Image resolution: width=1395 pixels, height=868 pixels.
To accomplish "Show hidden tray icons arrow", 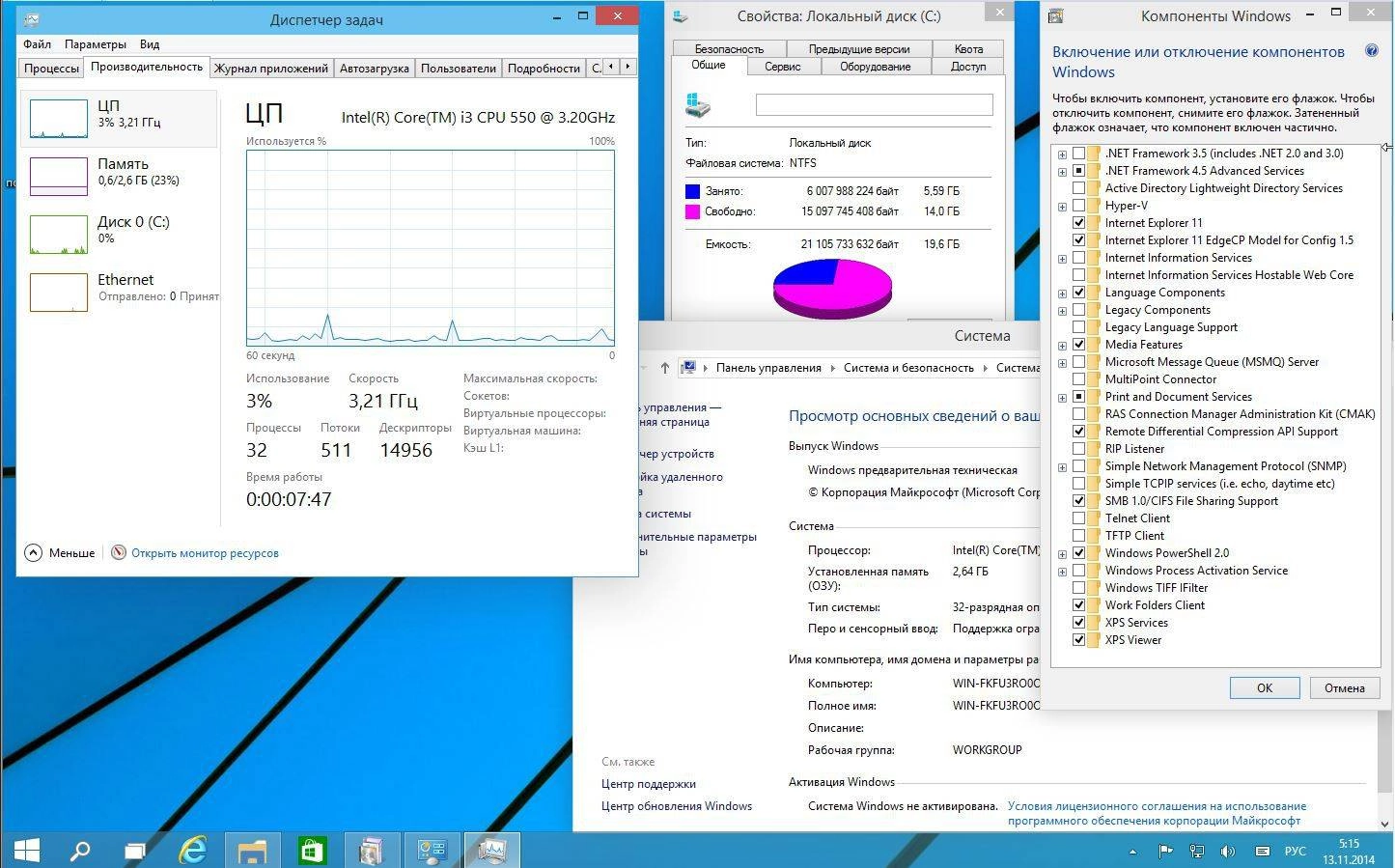I will 1132,851.
